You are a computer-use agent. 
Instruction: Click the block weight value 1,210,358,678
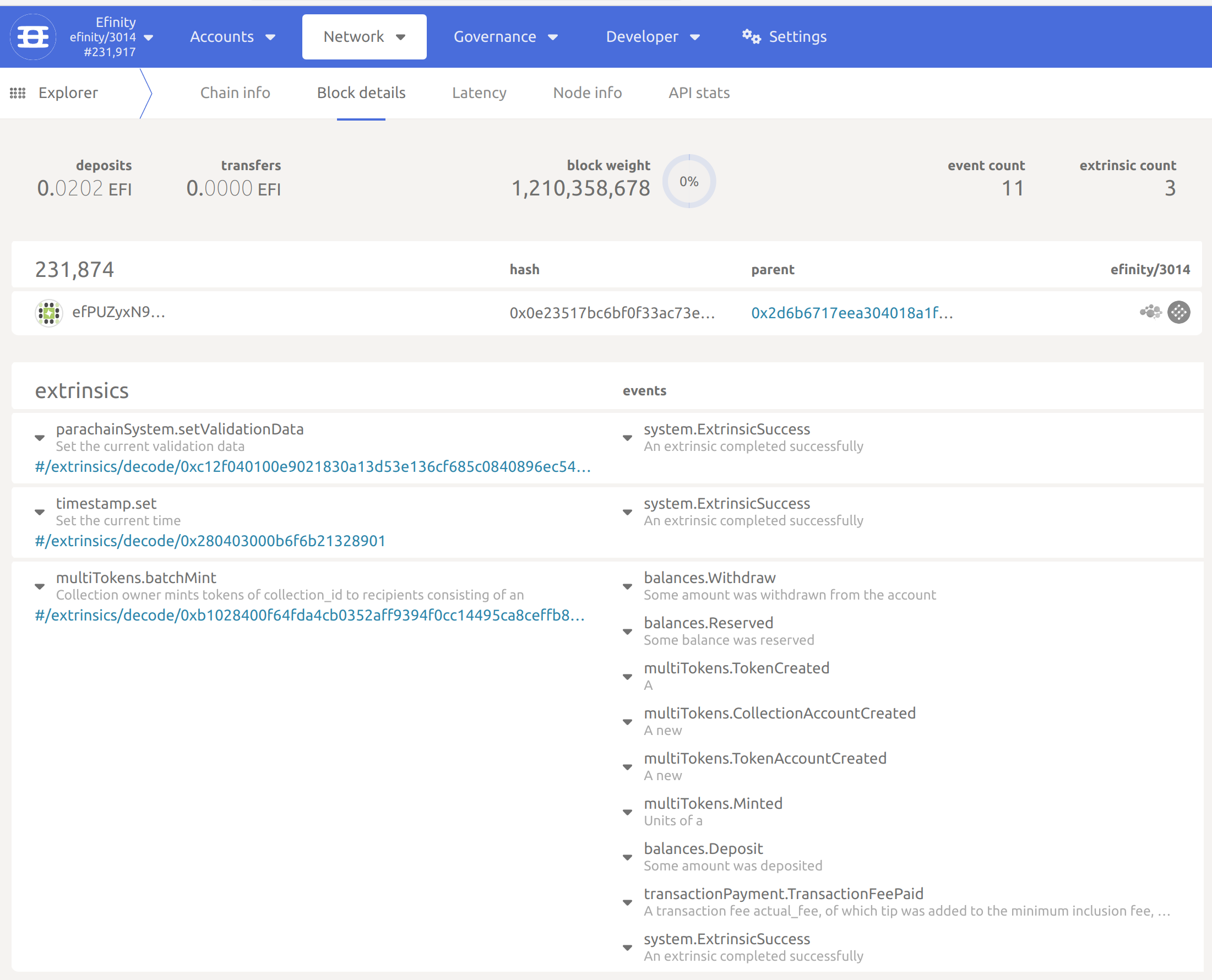(x=580, y=188)
